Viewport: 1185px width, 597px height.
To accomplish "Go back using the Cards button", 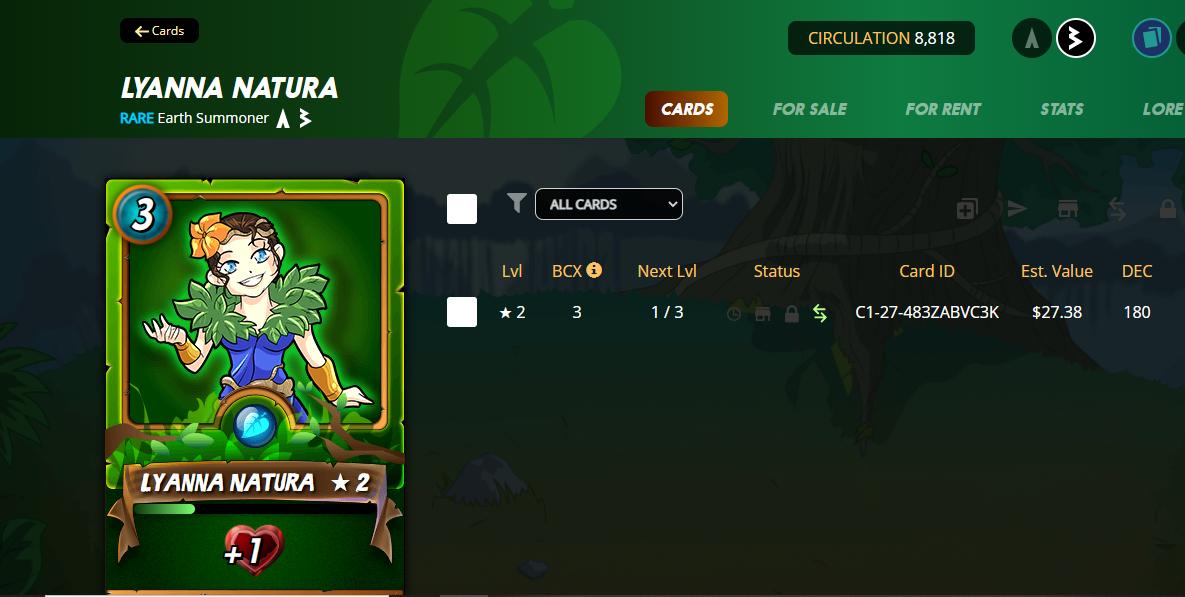I will point(159,31).
